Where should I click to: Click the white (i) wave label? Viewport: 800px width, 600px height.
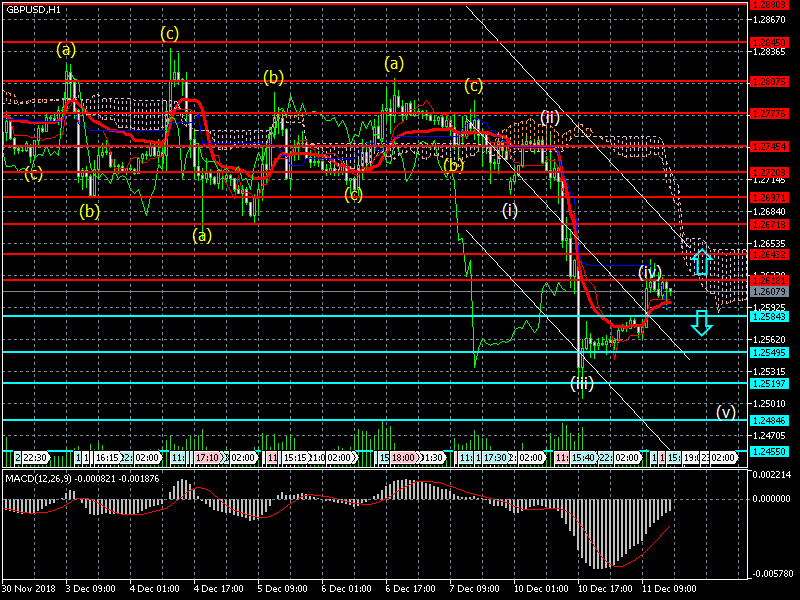pyautogui.click(x=510, y=210)
